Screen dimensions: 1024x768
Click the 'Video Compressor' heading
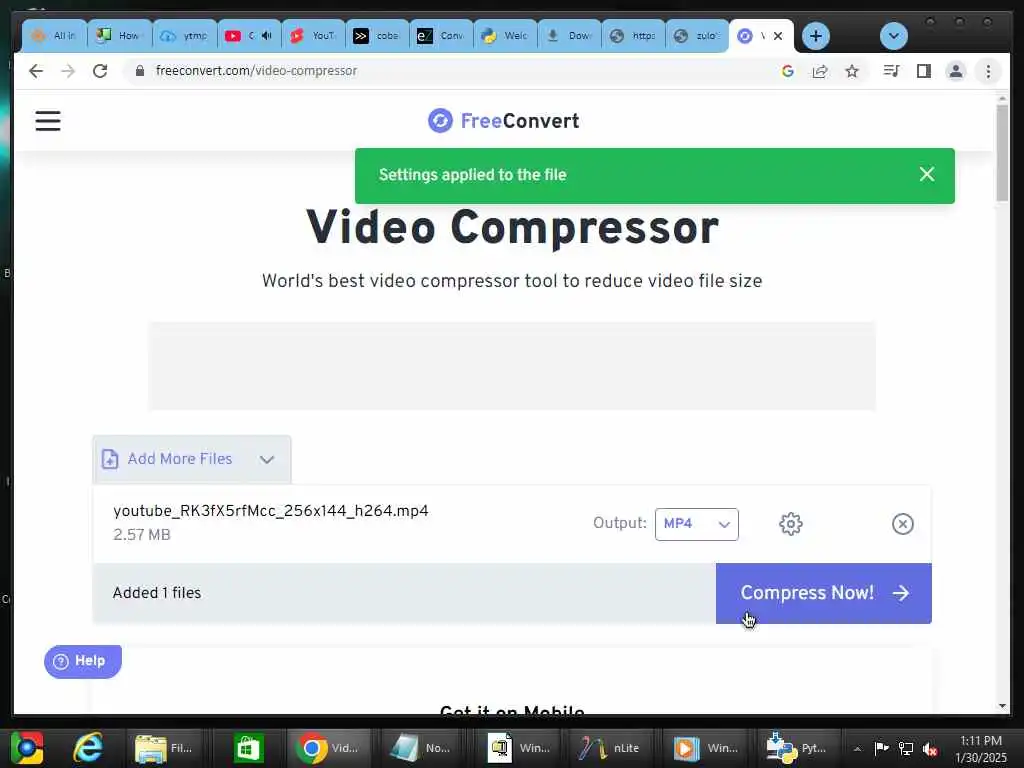[512, 227]
